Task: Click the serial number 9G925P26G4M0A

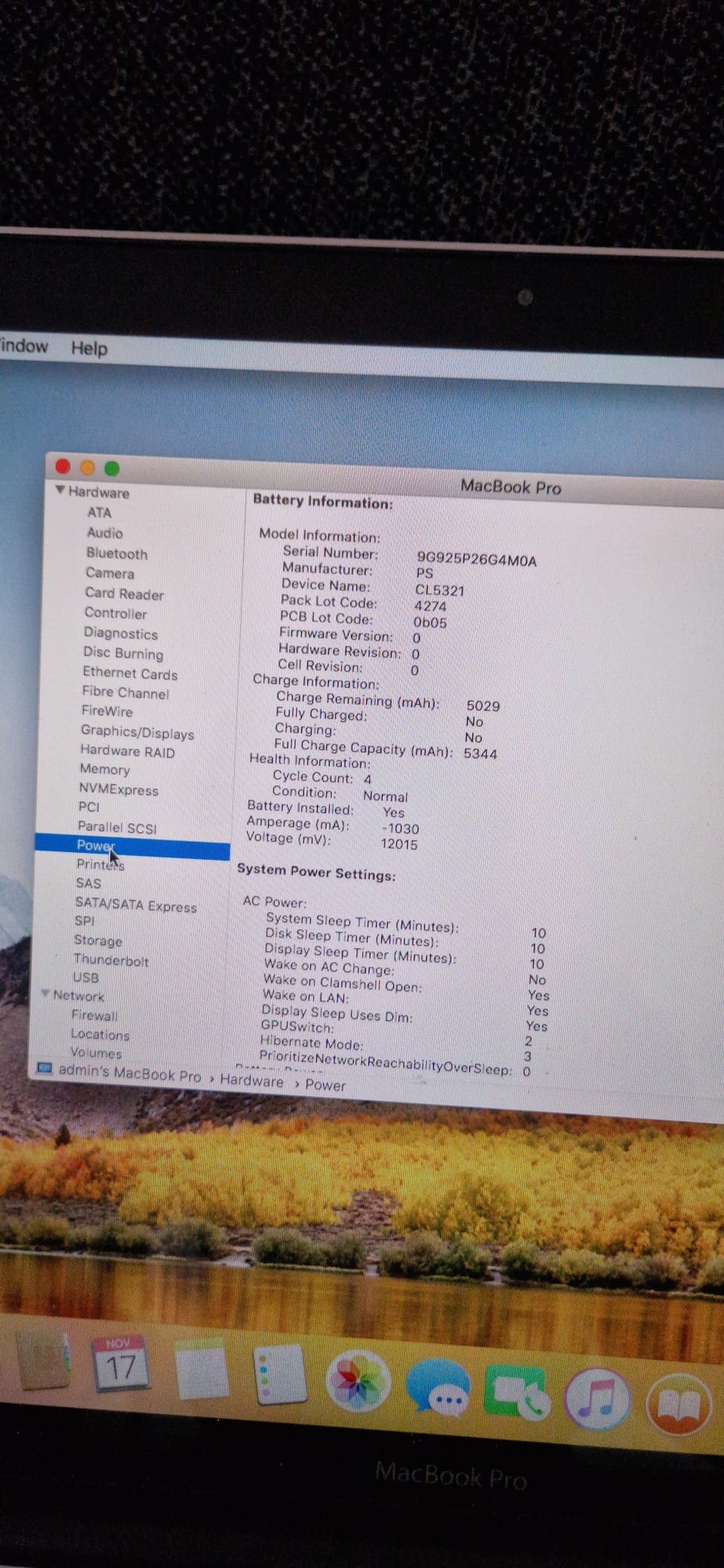Action: (477, 559)
